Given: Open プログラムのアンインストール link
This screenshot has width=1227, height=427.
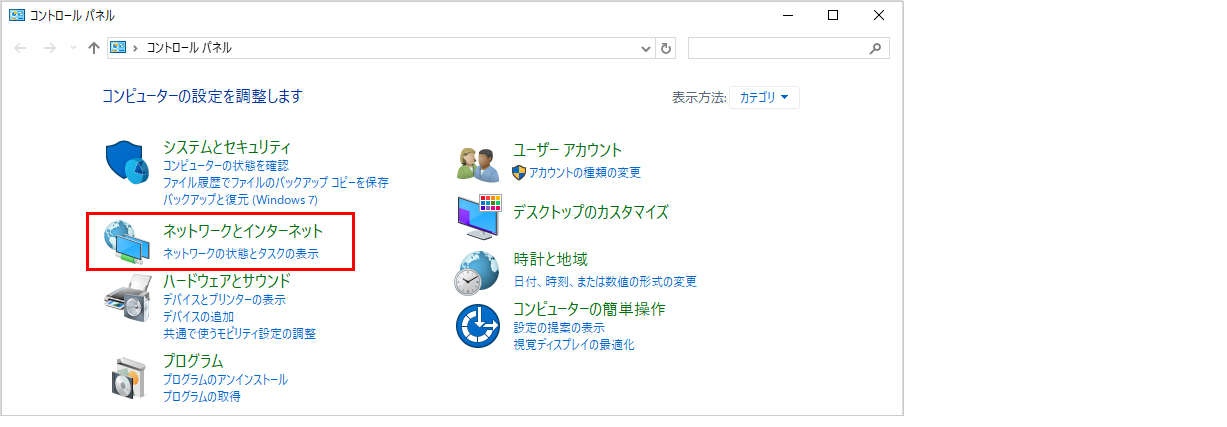Looking at the screenshot, I should click(x=225, y=379).
